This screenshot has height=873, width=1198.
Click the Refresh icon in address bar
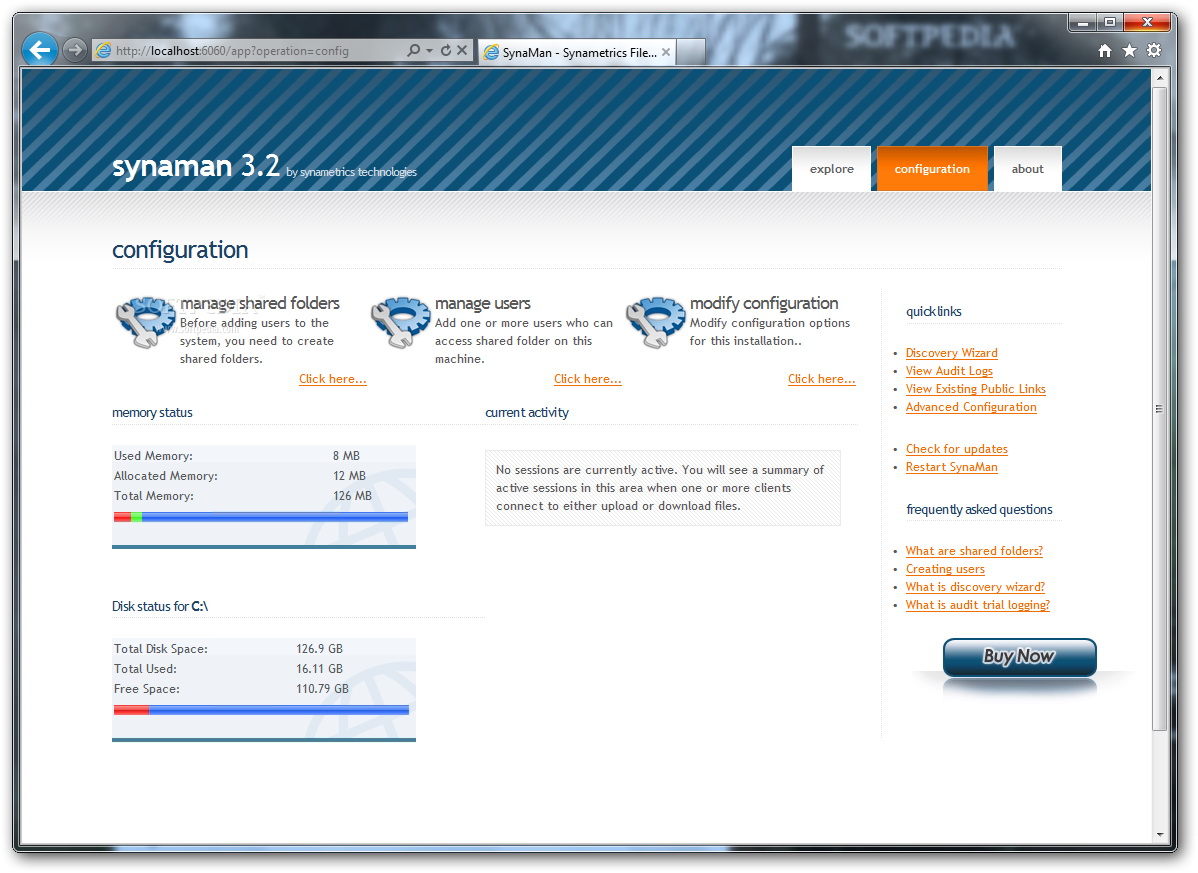pos(446,50)
